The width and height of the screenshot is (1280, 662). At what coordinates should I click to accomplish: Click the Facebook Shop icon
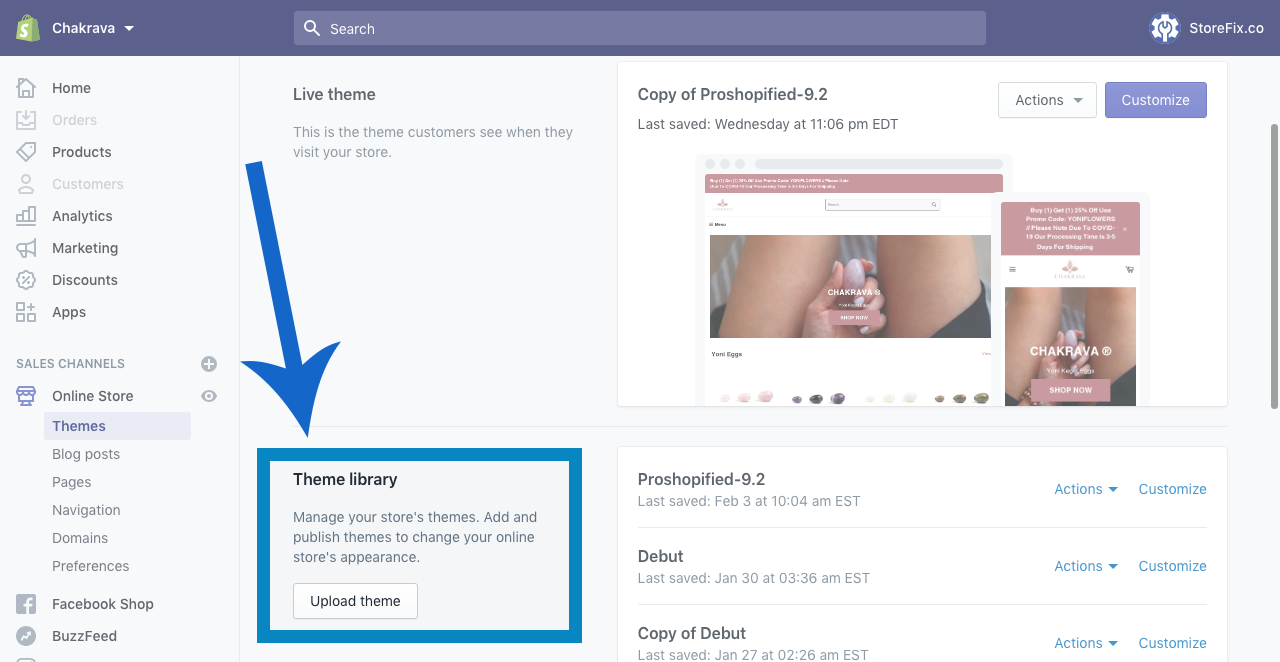(26, 604)
